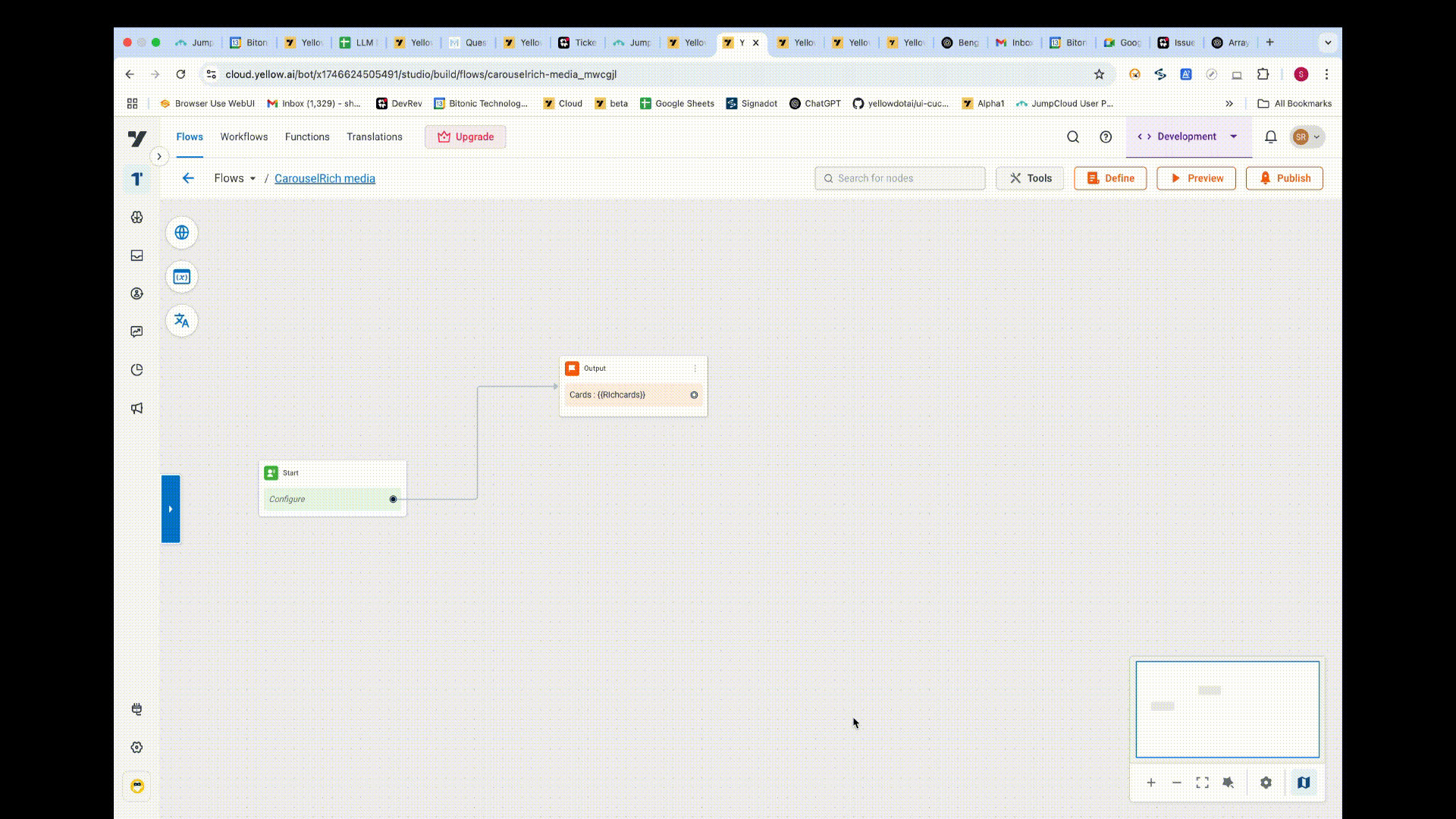Switch to the Workflows tab
Screen dimensions: 1456x819
pyautogui.click(x=244, y=137)
